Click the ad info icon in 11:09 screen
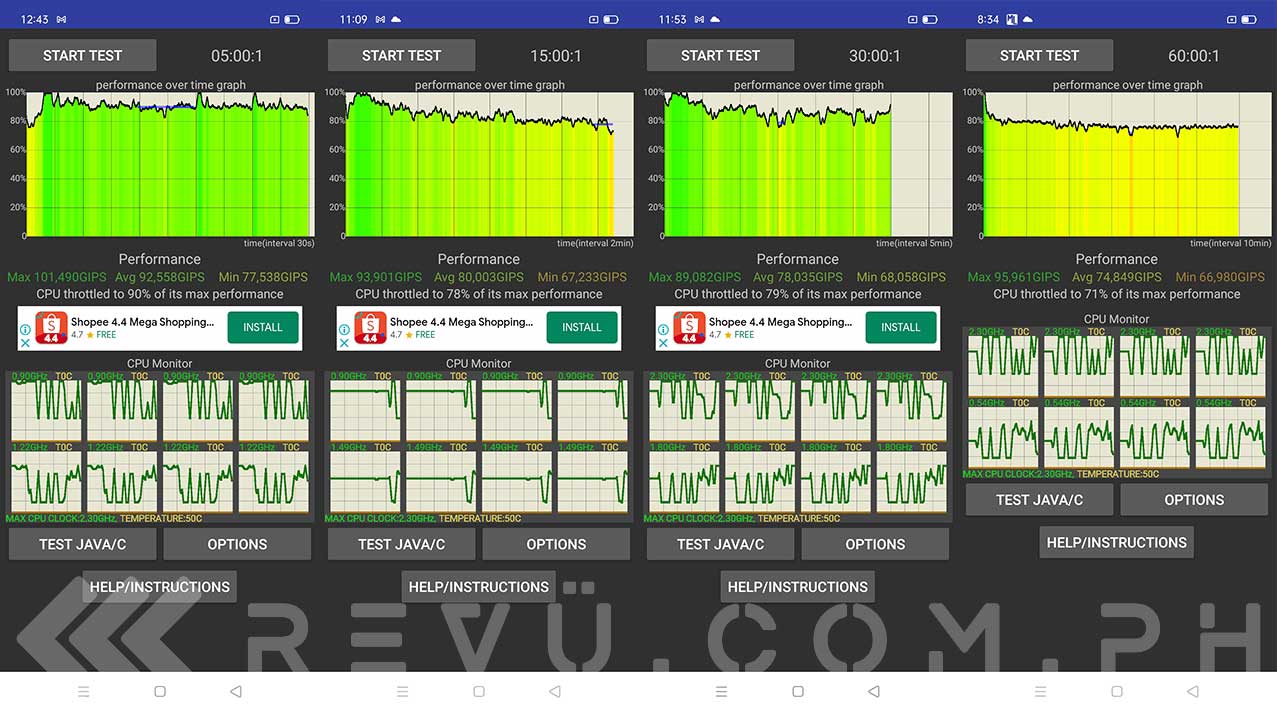Viewport: 1277px width, 711px height. pyautogui.click(x=344, y=329)
